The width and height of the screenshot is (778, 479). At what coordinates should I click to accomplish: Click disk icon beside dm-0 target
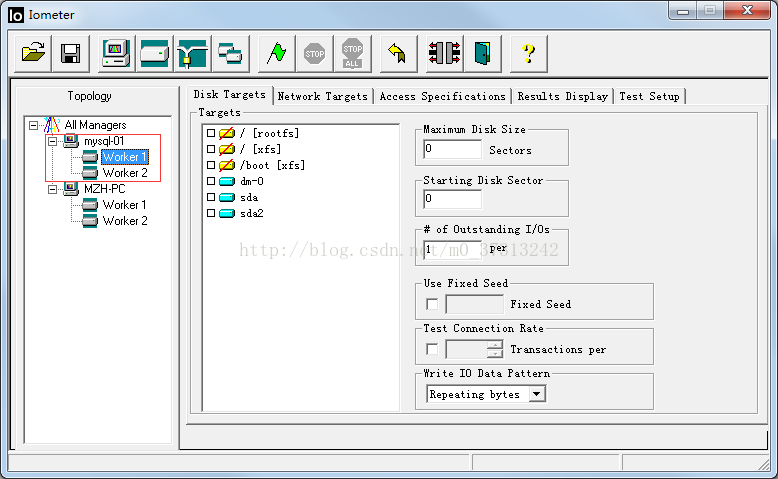click(x=227, y=181)
